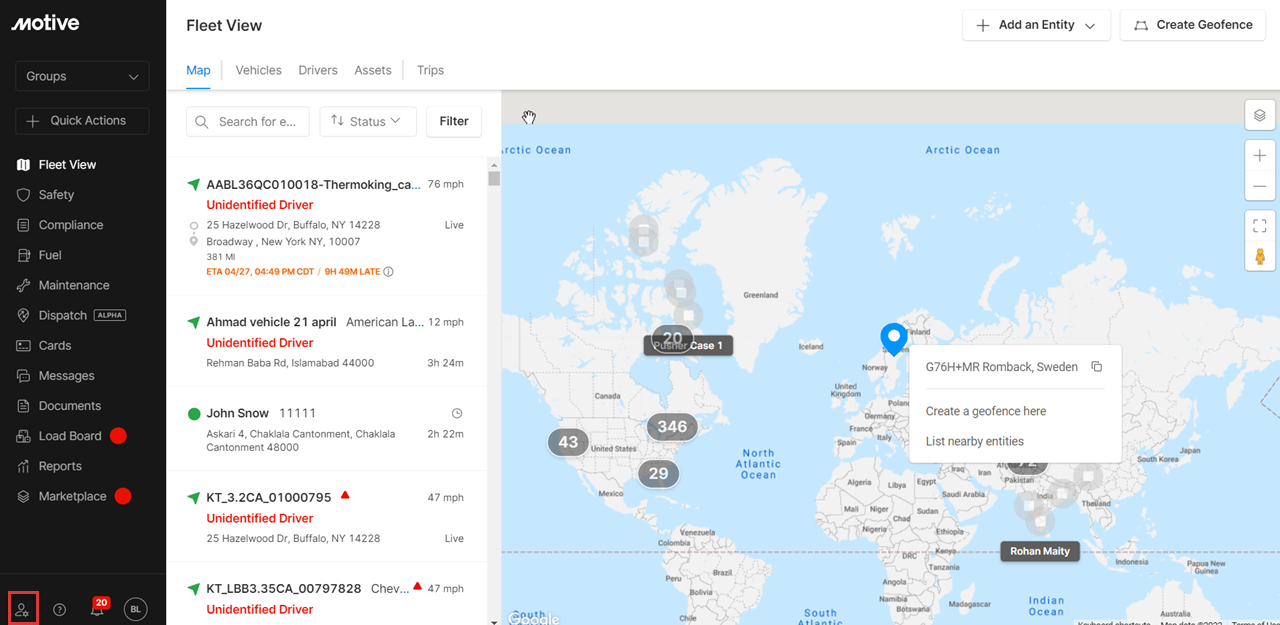
Task: Click the Filter button
Action: (454, 121)
